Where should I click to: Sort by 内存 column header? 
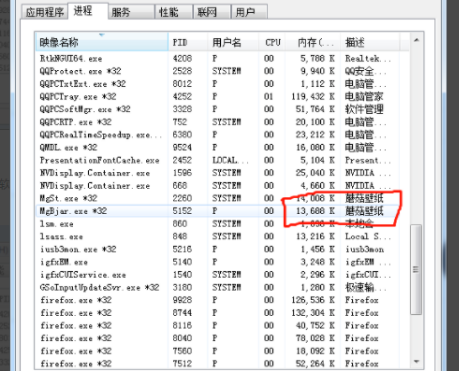point(313,42)
